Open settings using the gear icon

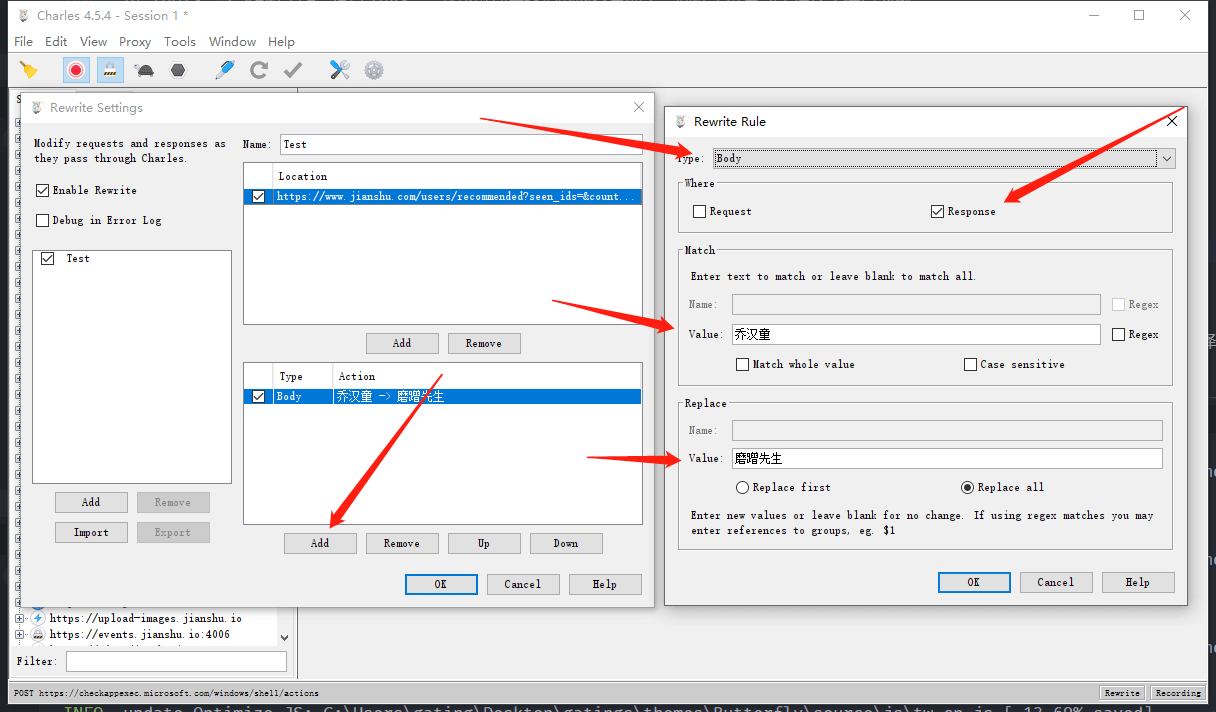[374, 70]
